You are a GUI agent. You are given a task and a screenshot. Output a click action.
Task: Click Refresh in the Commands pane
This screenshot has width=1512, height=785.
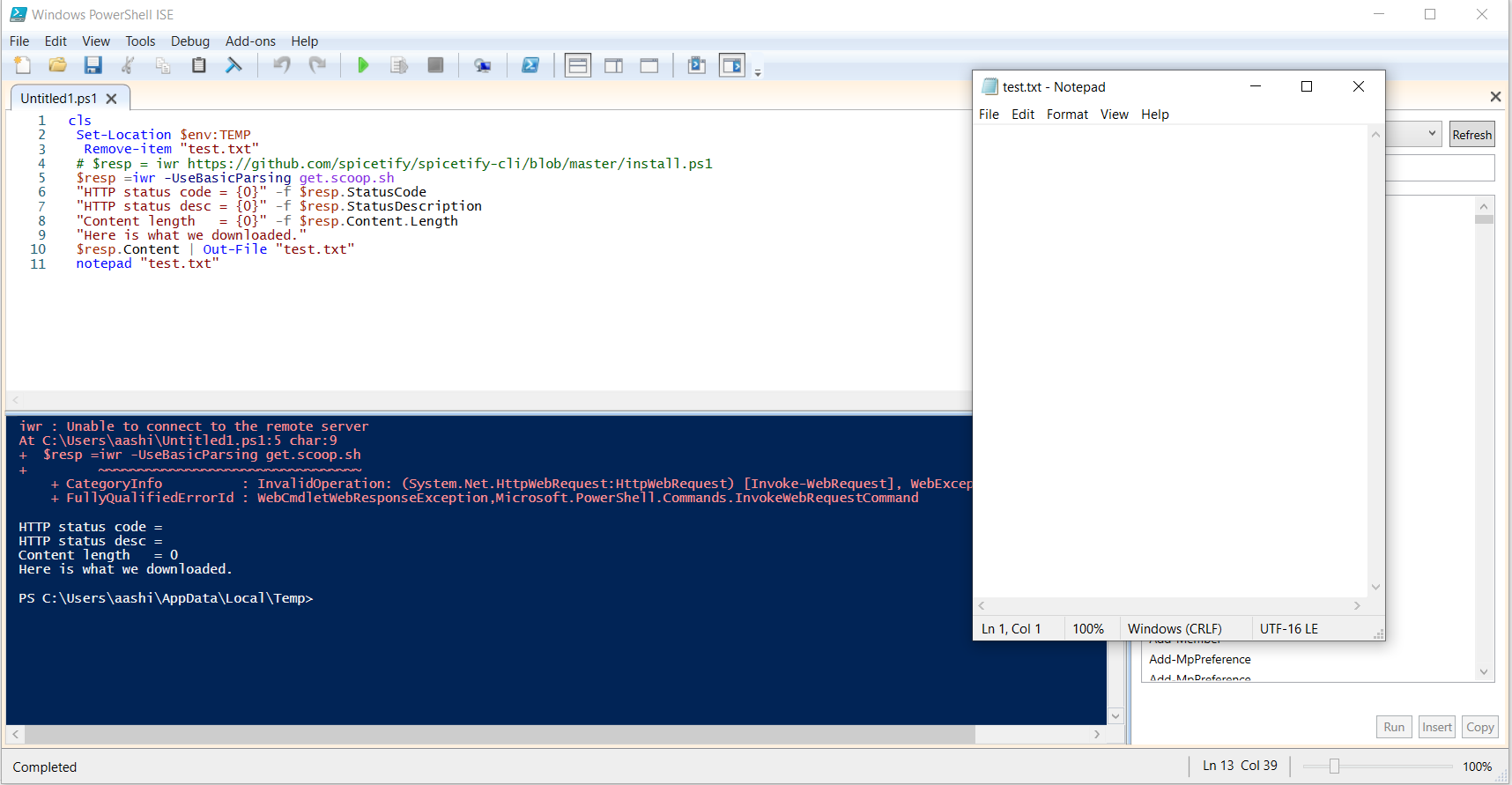[x=1472, y=135]
